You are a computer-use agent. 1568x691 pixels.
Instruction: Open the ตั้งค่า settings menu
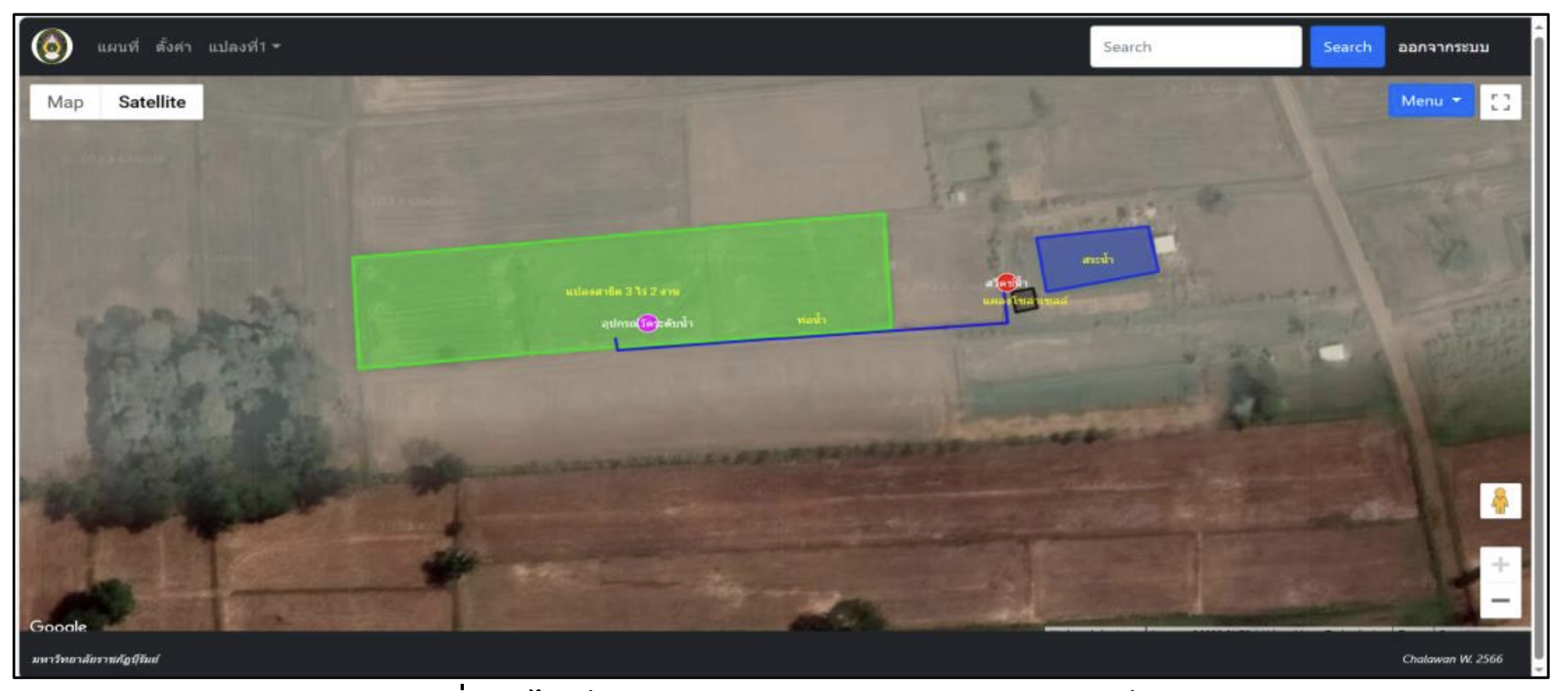pyautogui.click(x=173, y=47)
